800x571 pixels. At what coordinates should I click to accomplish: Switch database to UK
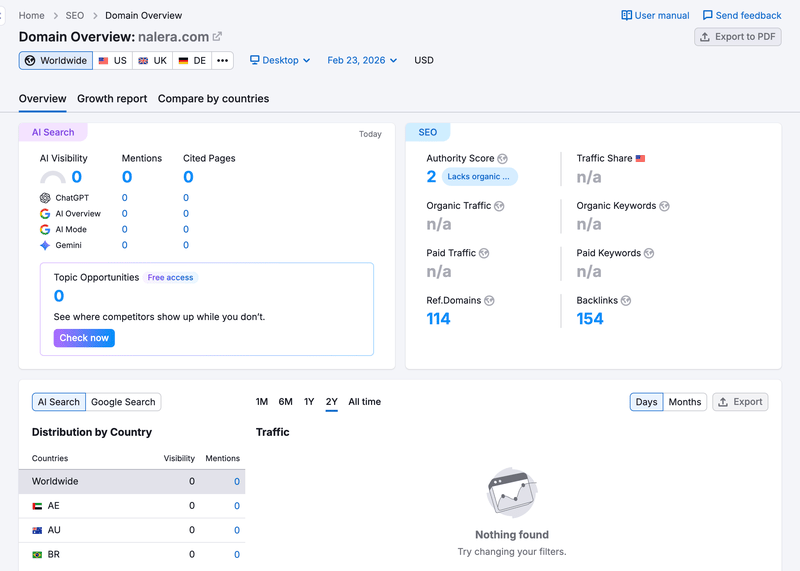[153, 60]
